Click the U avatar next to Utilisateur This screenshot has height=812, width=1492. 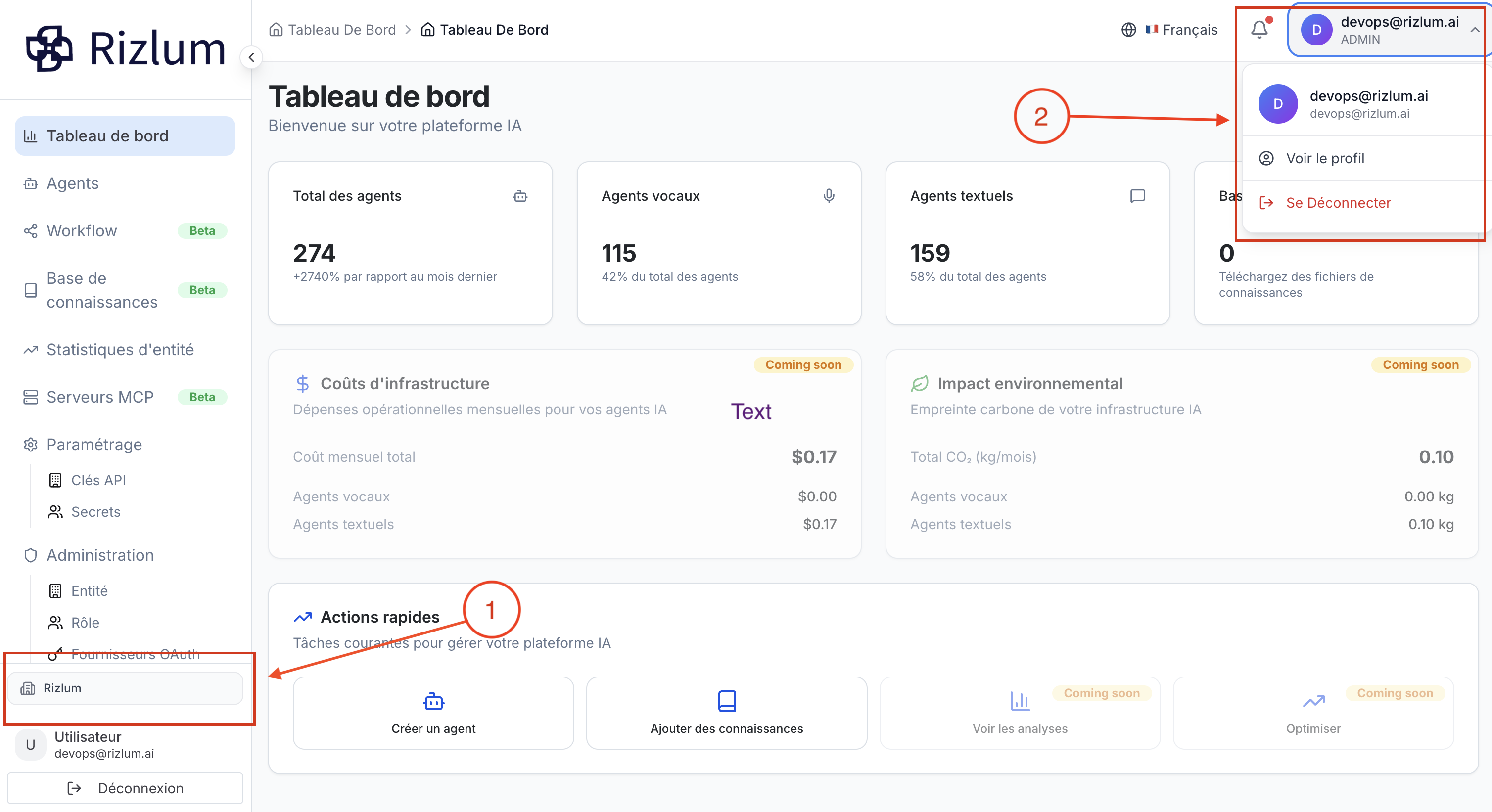point(30,745)
